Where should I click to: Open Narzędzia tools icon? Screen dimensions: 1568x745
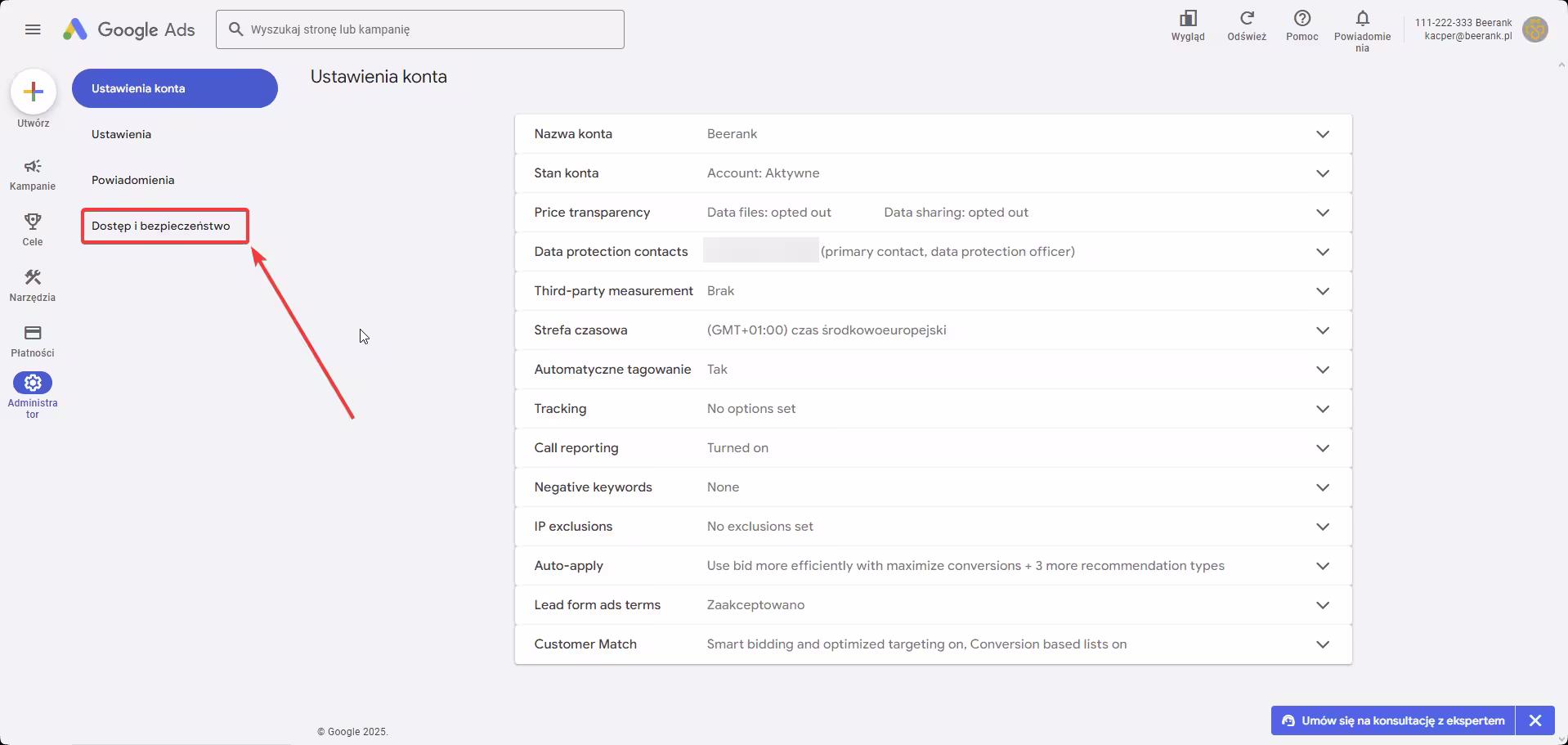point(33,278)
